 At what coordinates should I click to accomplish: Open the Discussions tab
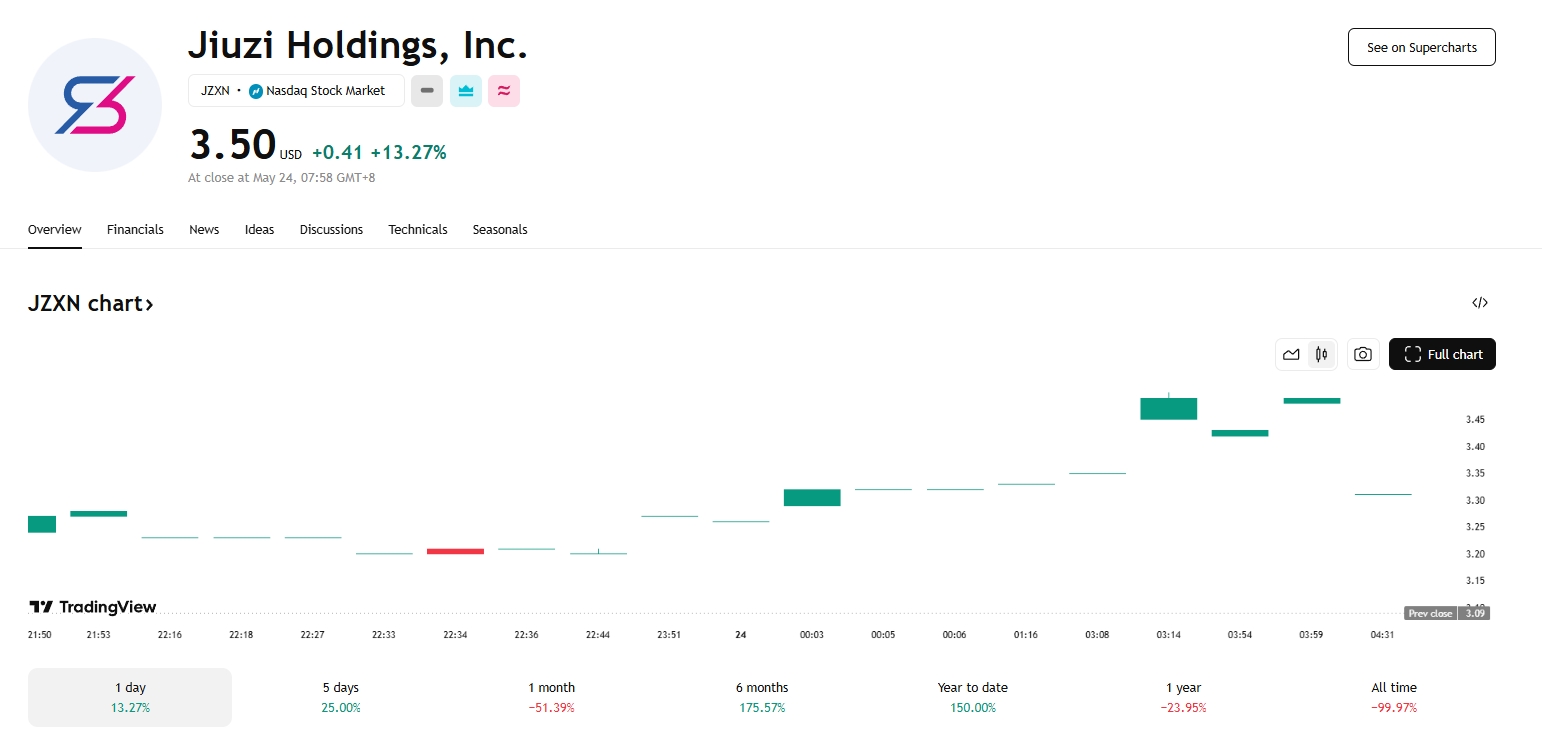pos(331,230)
